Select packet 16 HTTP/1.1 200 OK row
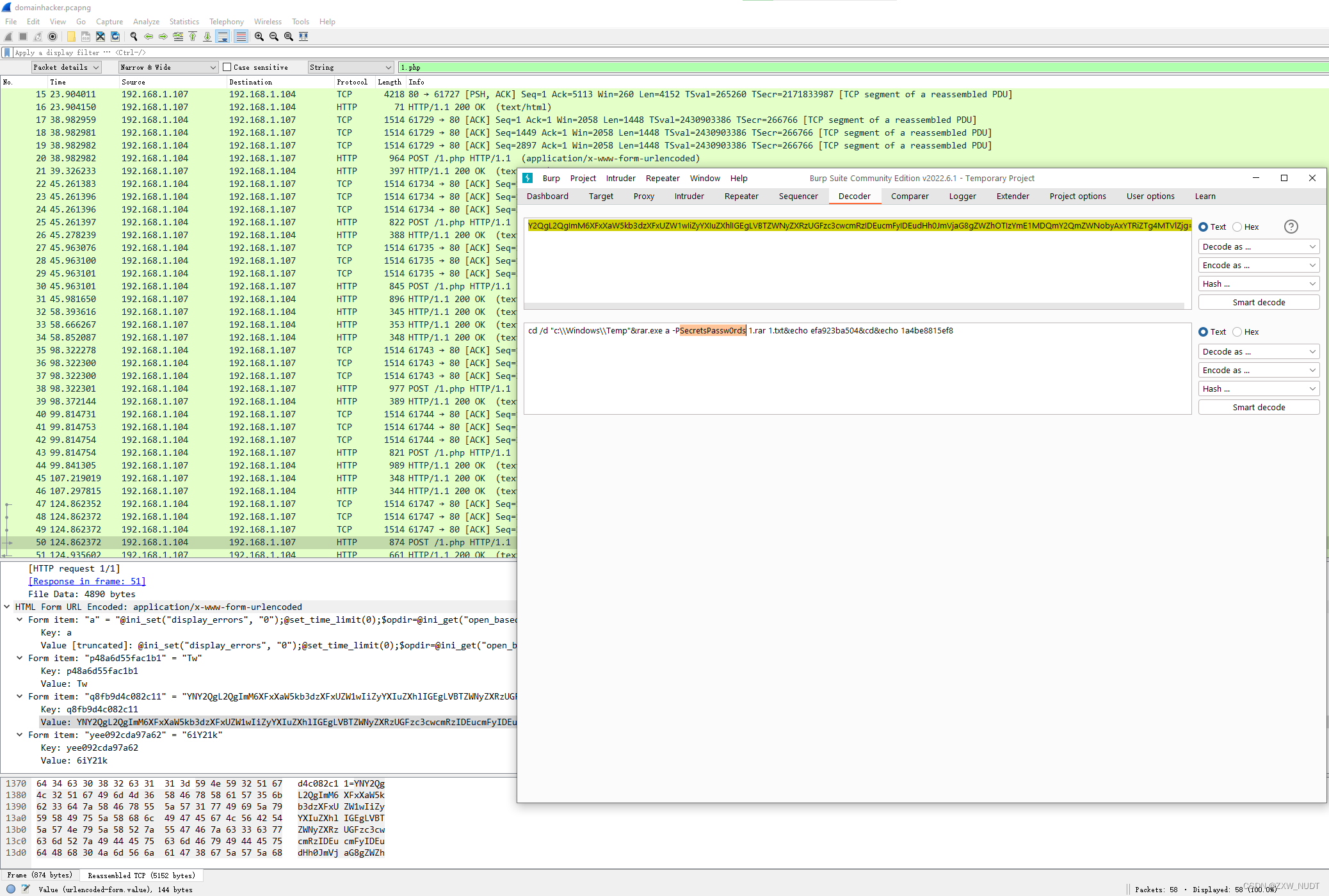 664,107
